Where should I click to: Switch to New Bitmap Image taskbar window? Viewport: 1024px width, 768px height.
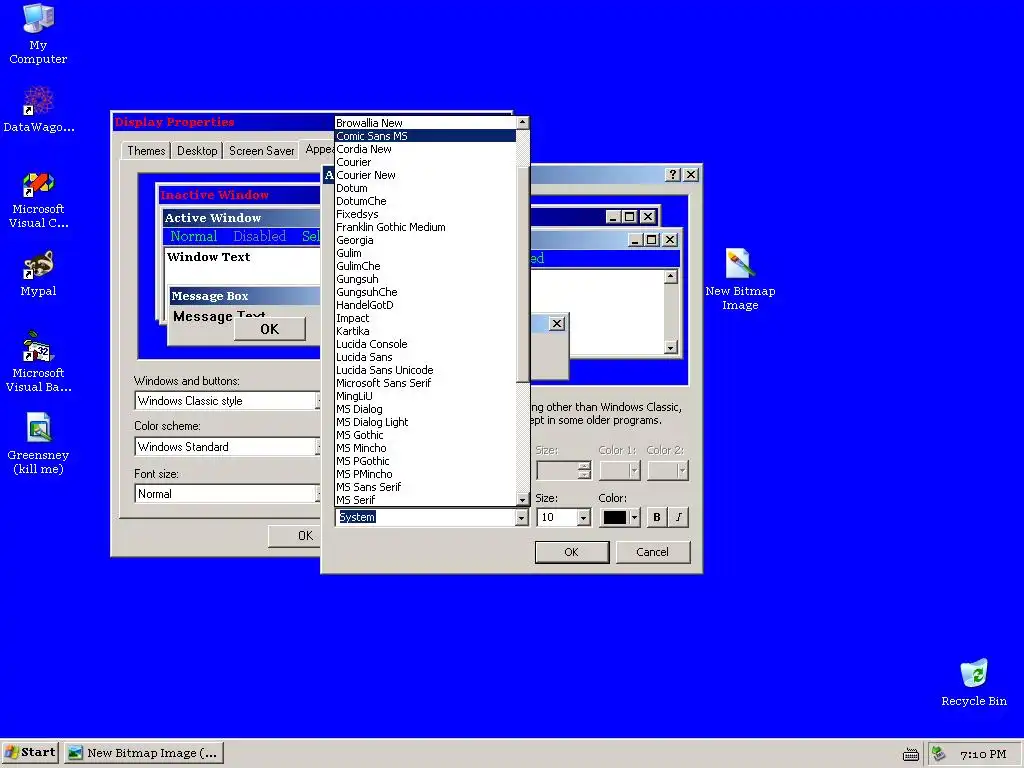click(144, 753)
